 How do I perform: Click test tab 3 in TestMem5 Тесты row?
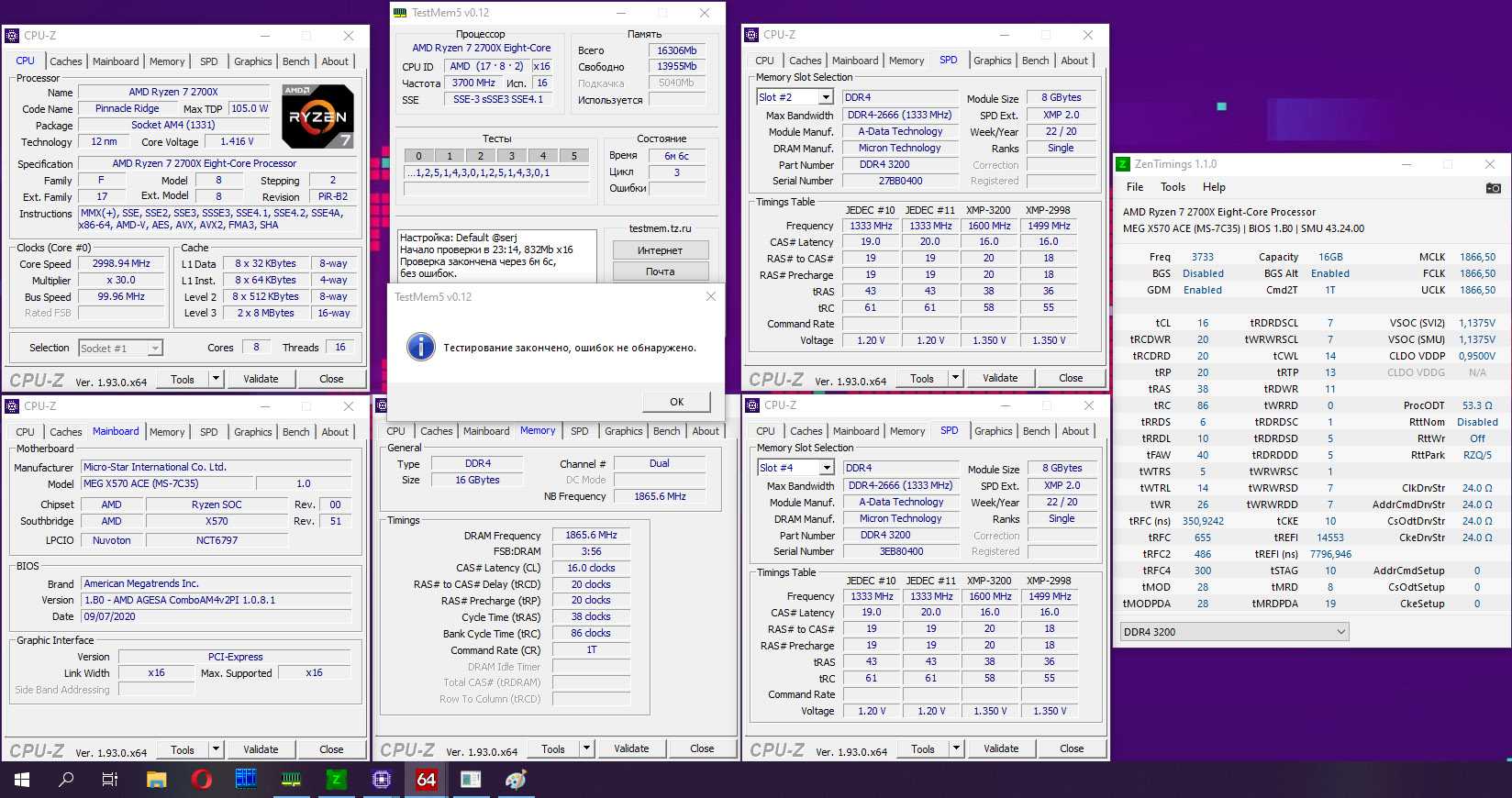(x=512, y=156)
